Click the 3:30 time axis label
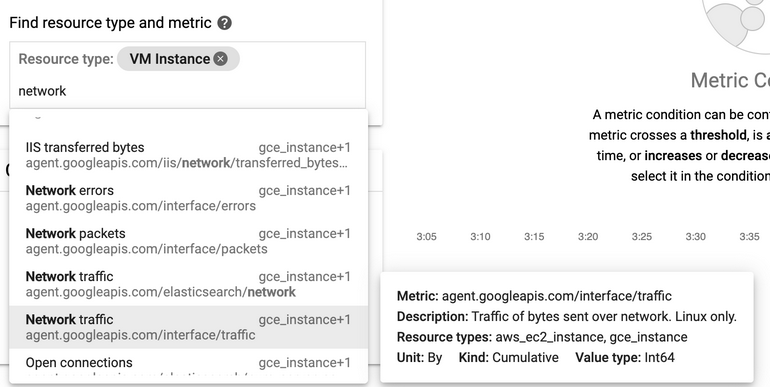The height and width of the screenshot is (387, 772). (696, 237)
